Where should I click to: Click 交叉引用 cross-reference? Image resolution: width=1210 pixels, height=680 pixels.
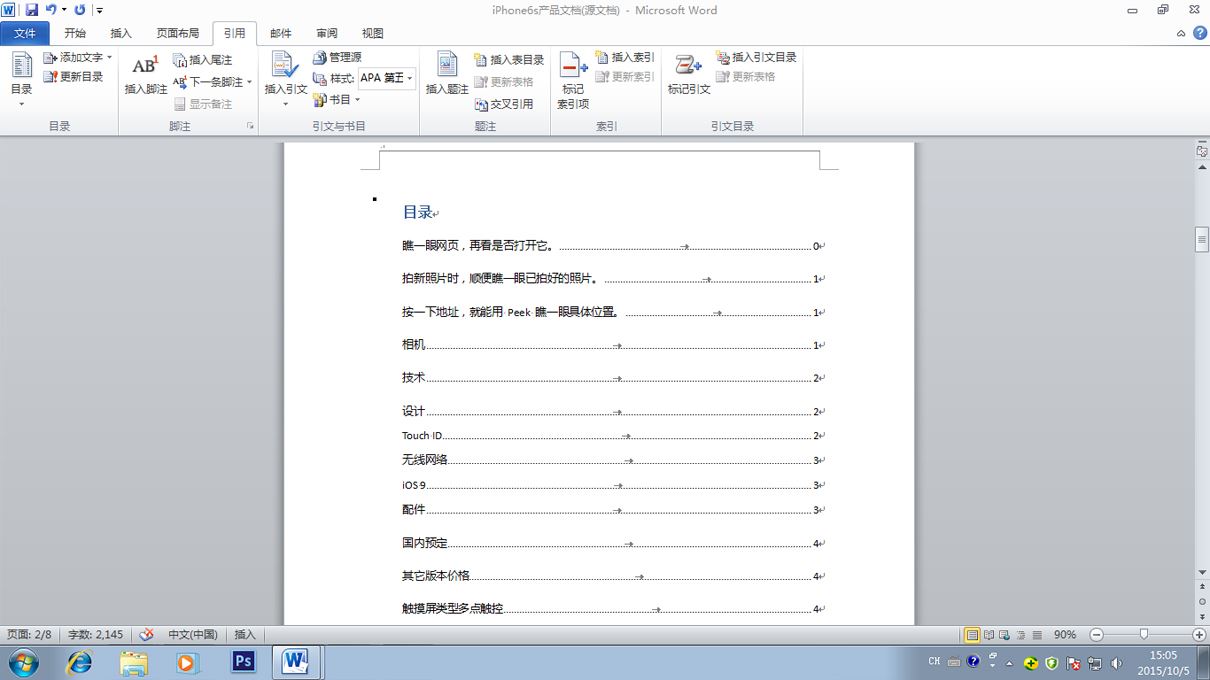click(504, 104)
